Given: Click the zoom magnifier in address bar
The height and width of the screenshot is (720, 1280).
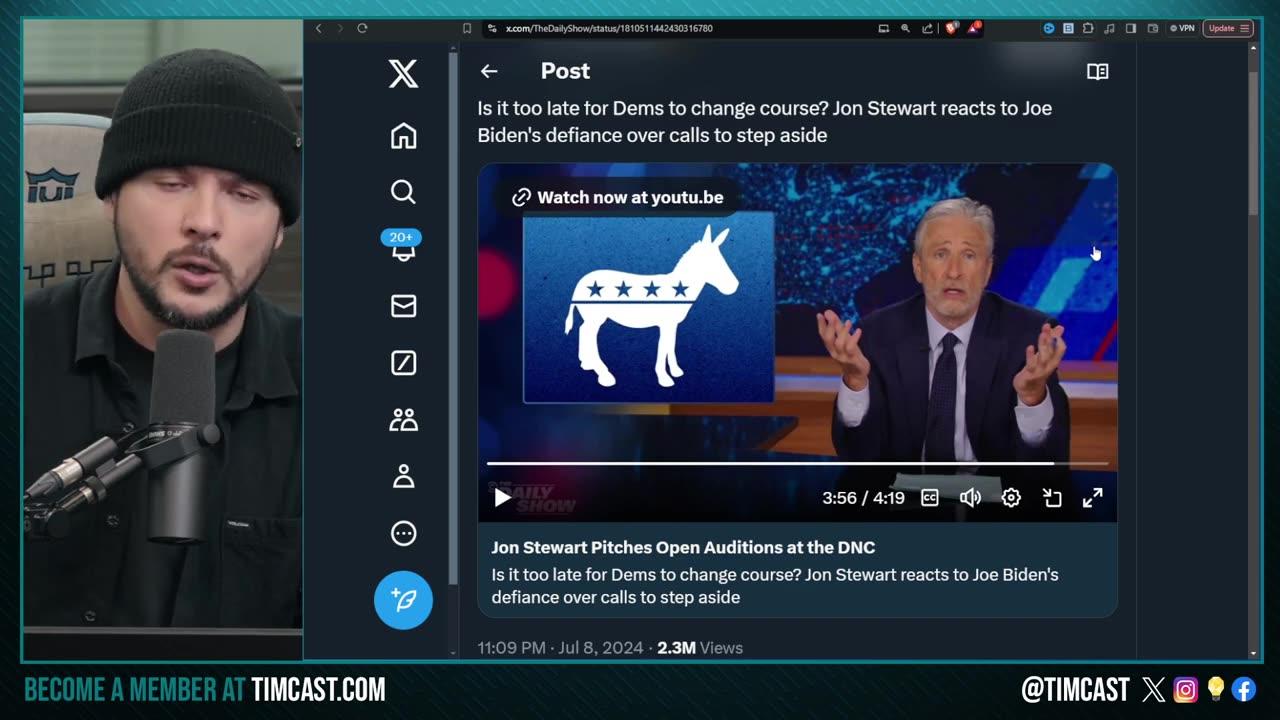Looking at the screenshot, I should tap(906, 28).
